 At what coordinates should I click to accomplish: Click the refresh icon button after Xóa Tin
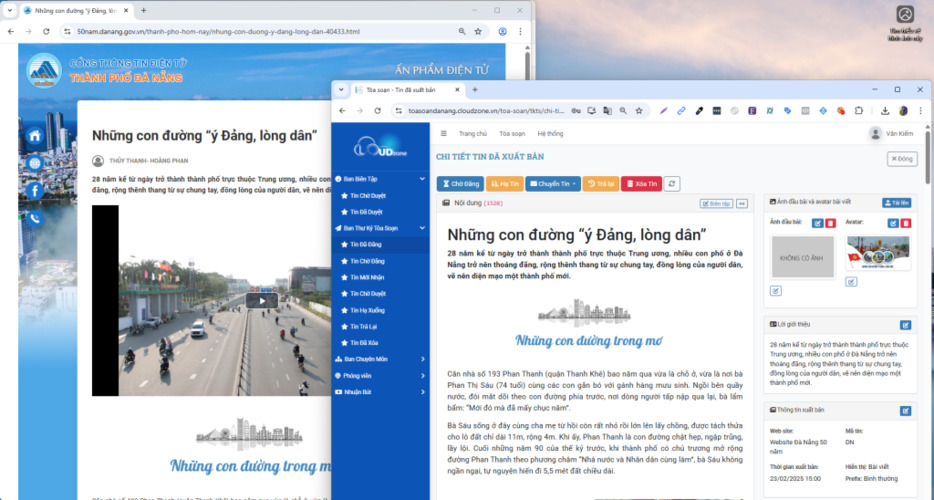673,184
